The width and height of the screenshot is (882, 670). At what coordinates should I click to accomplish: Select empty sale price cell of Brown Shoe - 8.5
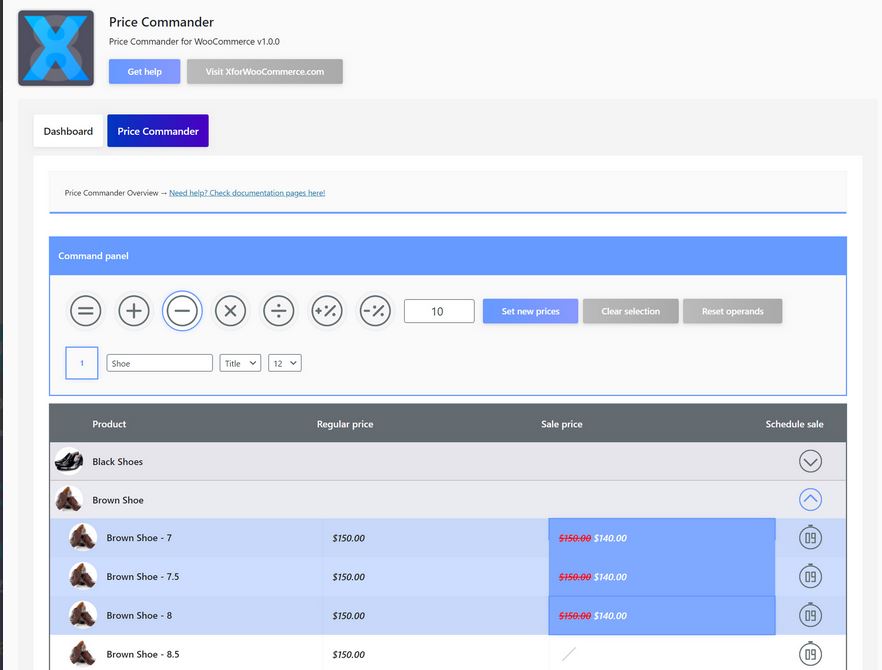[662, 654]
